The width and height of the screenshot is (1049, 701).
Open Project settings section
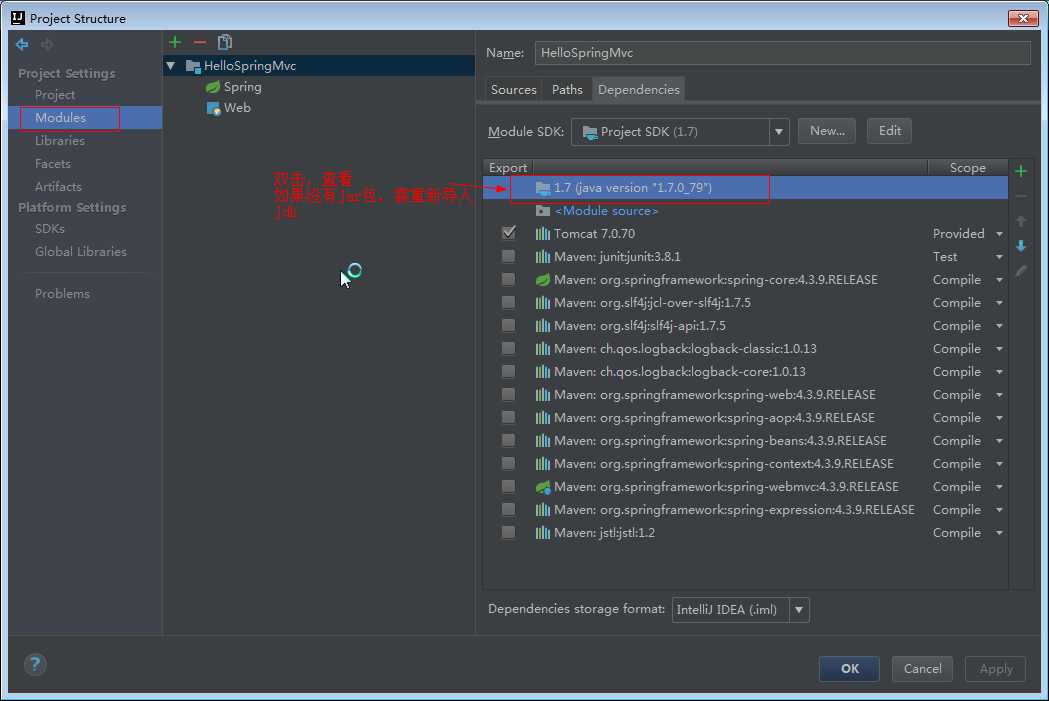55,95
